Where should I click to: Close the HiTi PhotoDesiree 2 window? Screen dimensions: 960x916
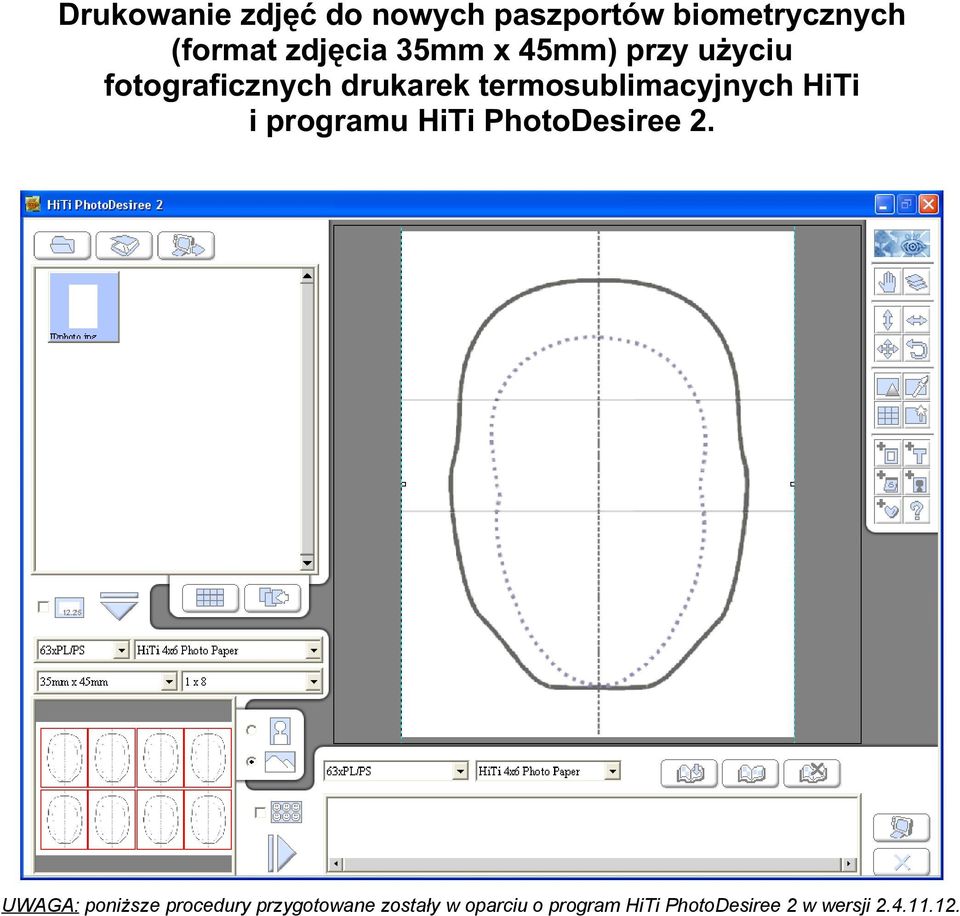[x=929, y=205]
